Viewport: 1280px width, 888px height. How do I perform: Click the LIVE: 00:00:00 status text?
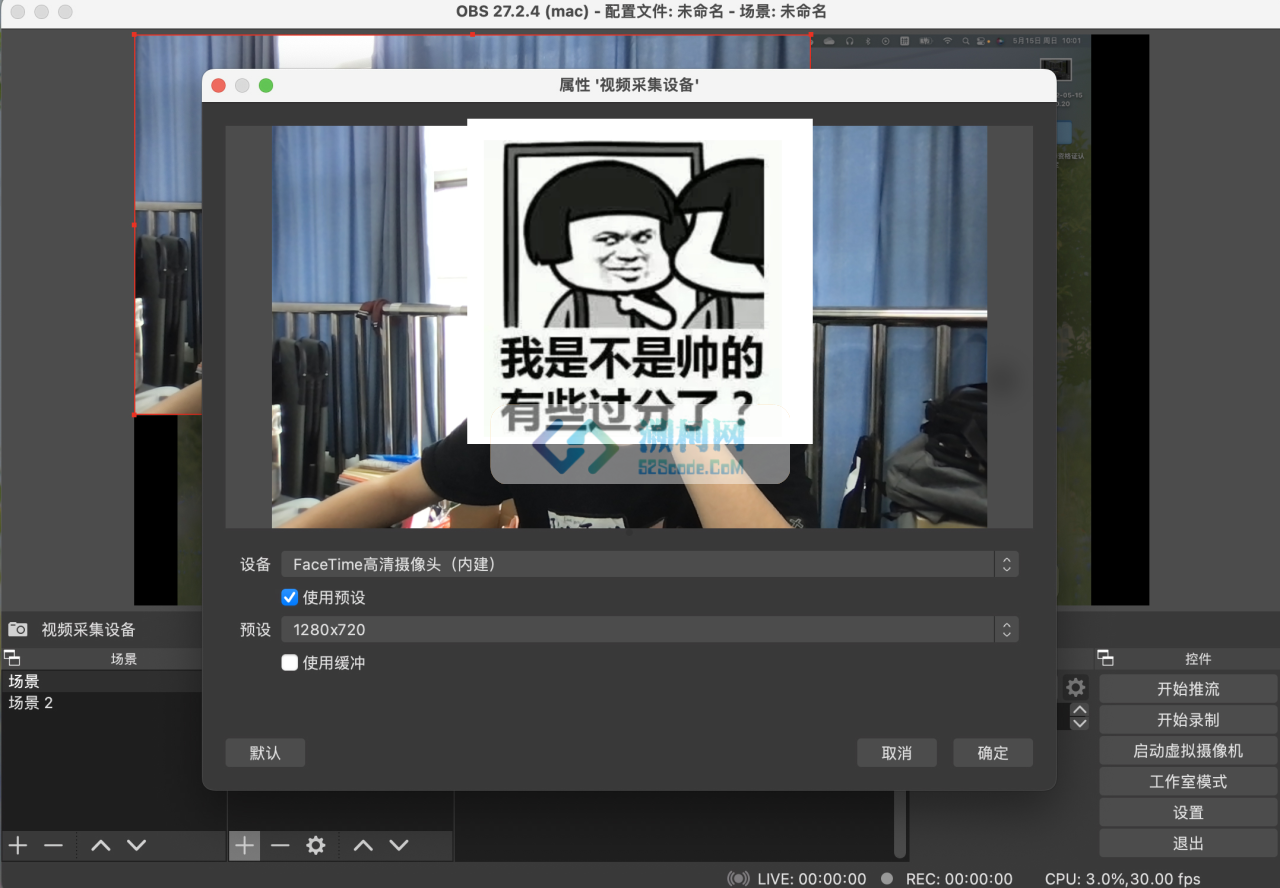click(812, 879)
